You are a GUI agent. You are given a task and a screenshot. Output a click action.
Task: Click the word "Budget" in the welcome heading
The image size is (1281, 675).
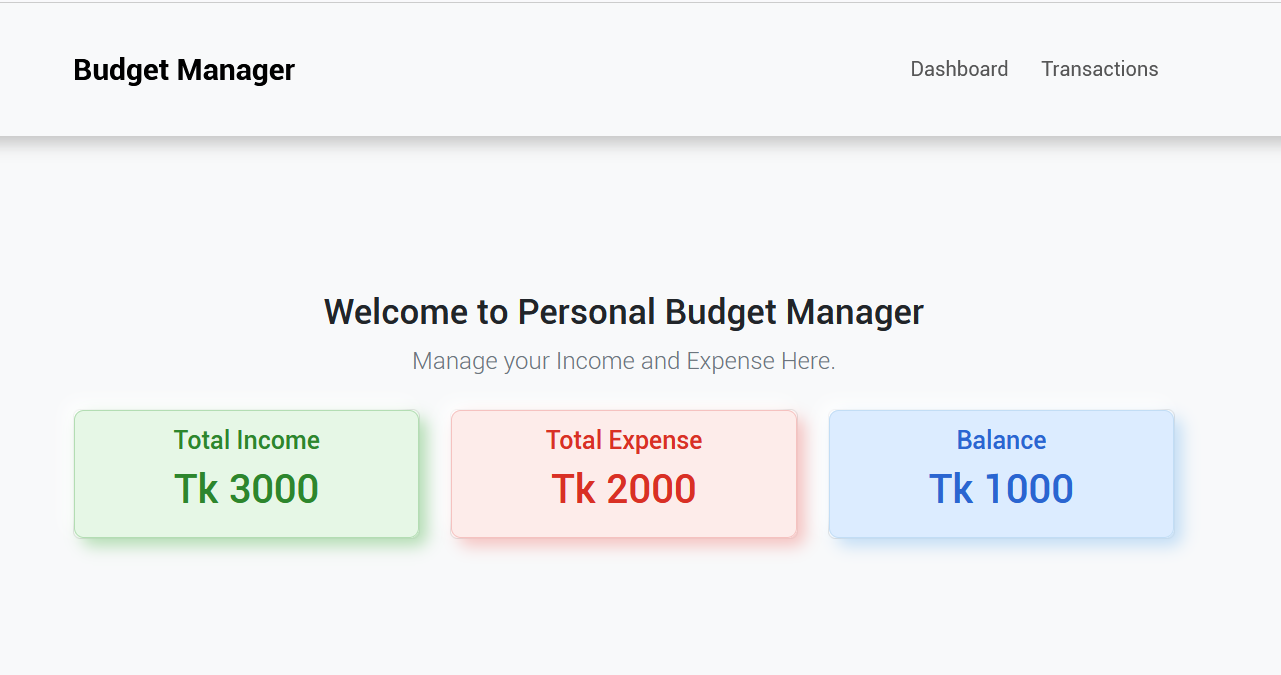pos(721,312)
